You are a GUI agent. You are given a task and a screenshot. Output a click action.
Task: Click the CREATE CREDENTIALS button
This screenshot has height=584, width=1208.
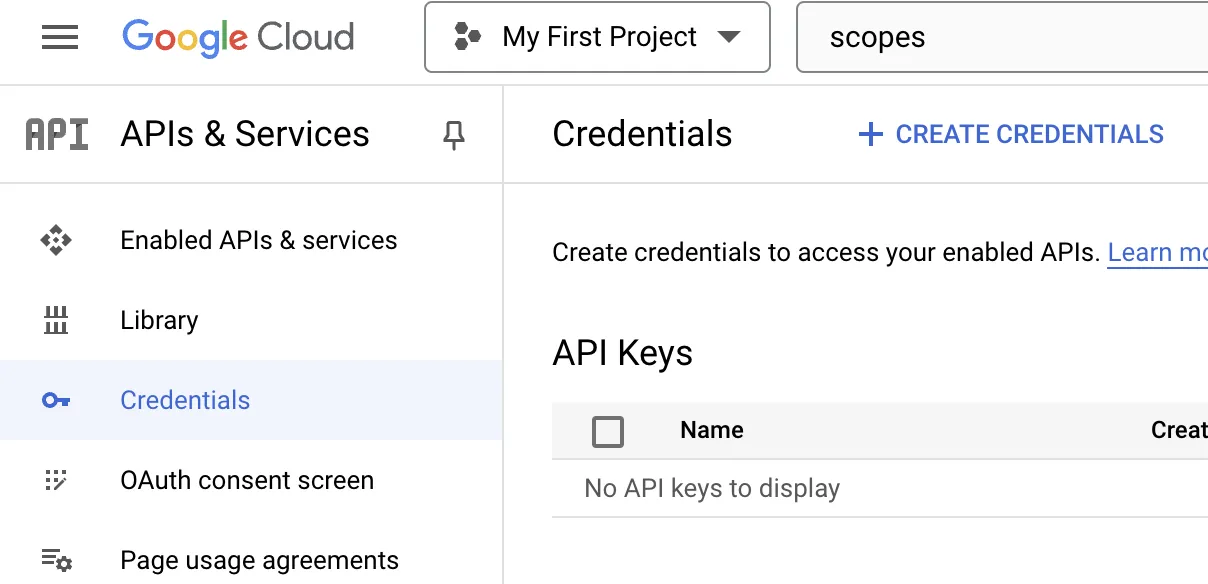click(x=1011, y=134)
